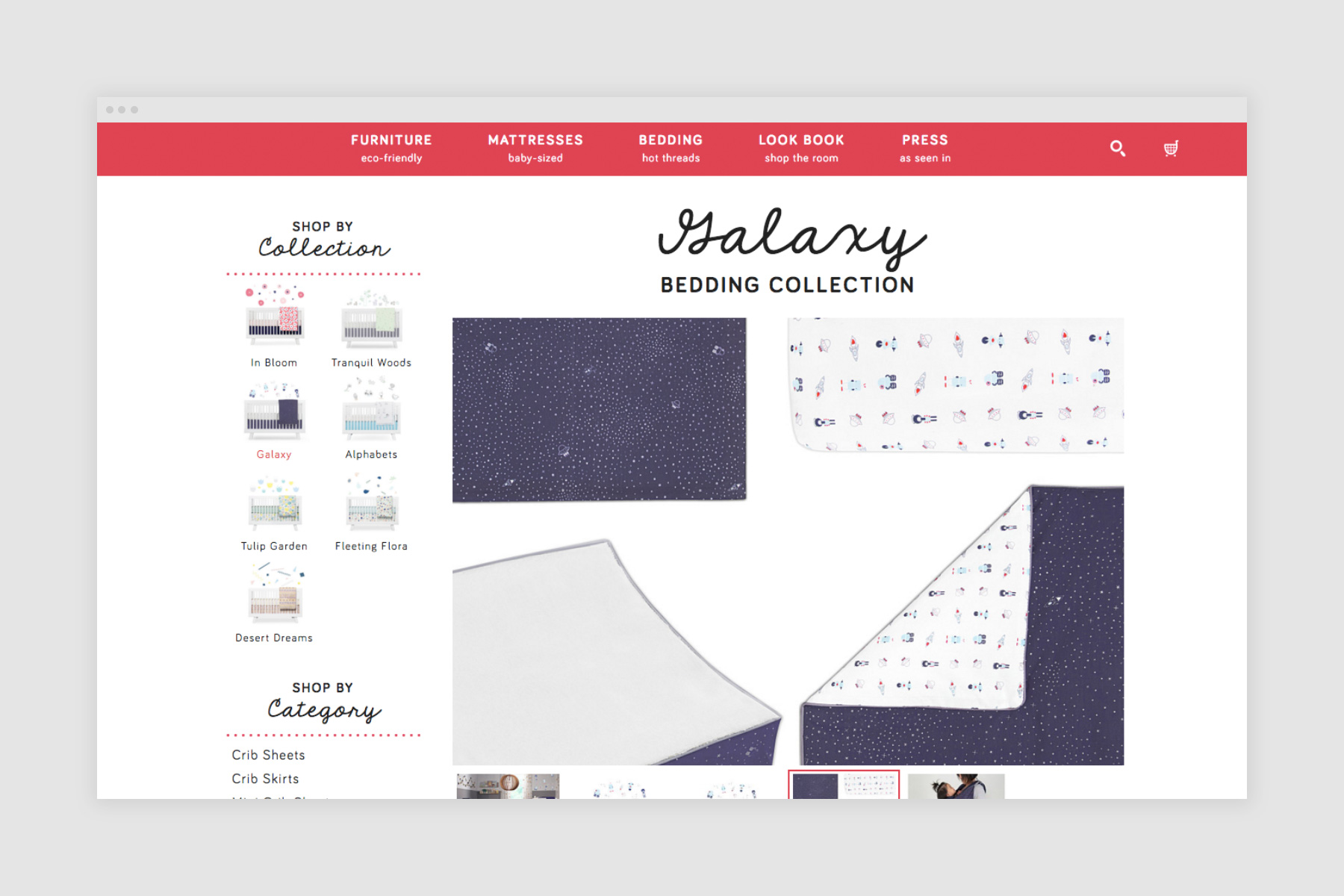Open the Furniture eco-friendly menu
The width and height of the screenshot is (1344, 896).
coord(391,148)
